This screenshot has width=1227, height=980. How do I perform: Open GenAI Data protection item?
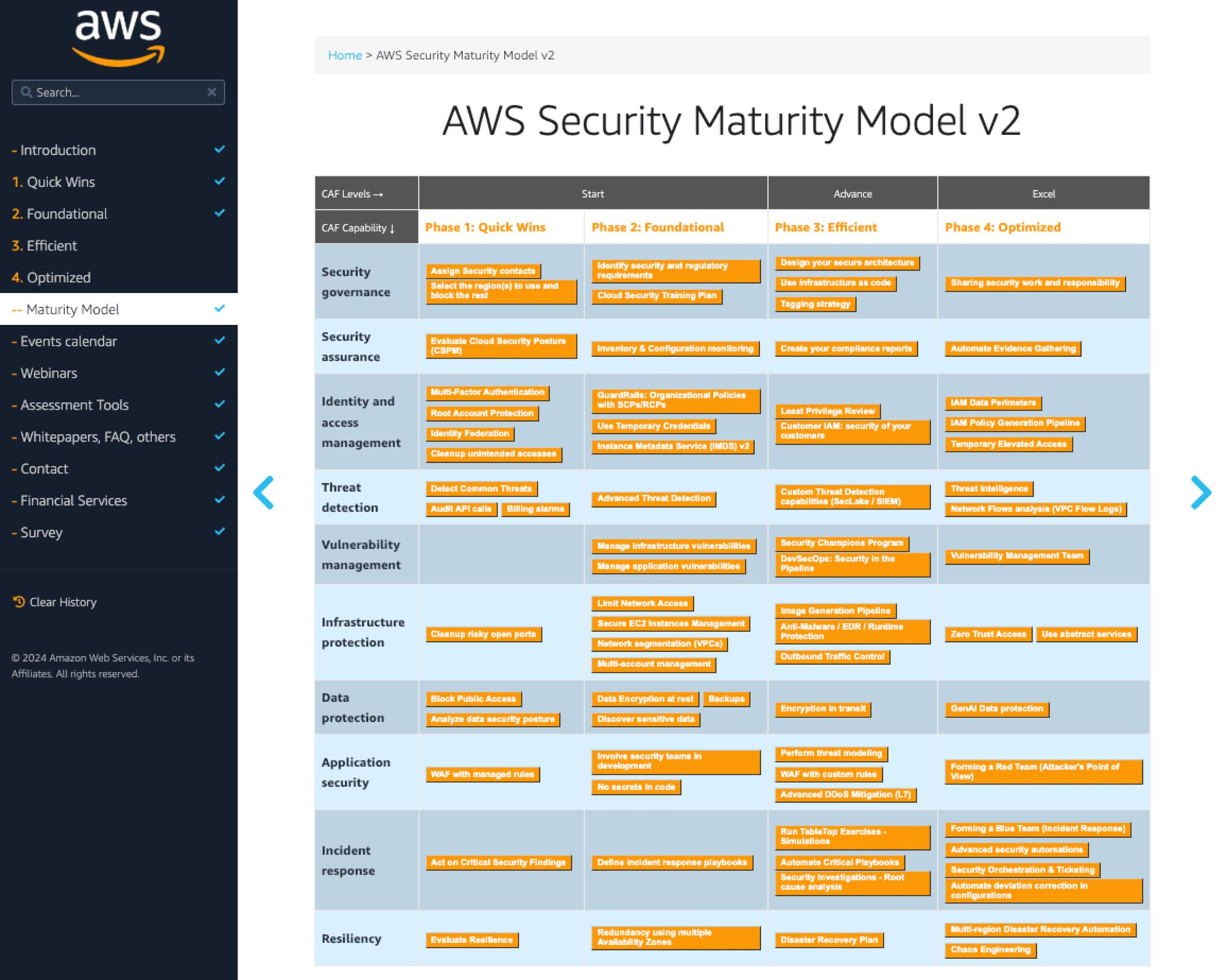pos(997,709)
